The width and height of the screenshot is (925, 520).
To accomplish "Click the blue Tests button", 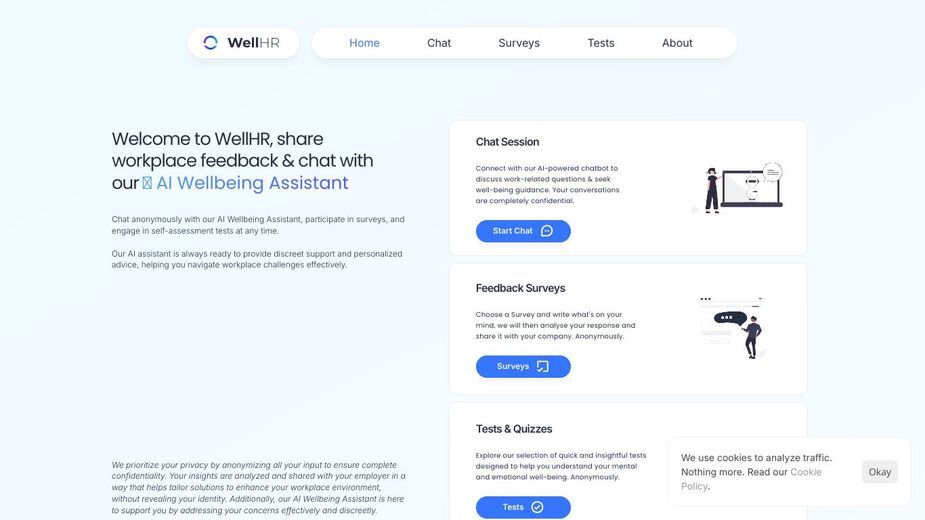I will point(523,507).
